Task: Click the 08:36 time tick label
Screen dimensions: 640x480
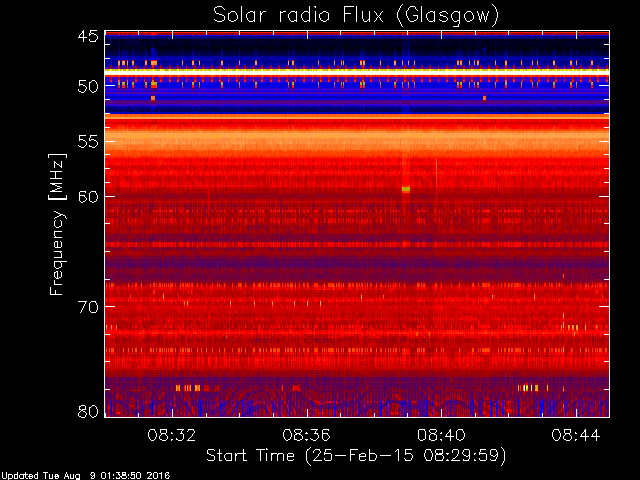Action: pyautogui.click(x=307, y=435)
